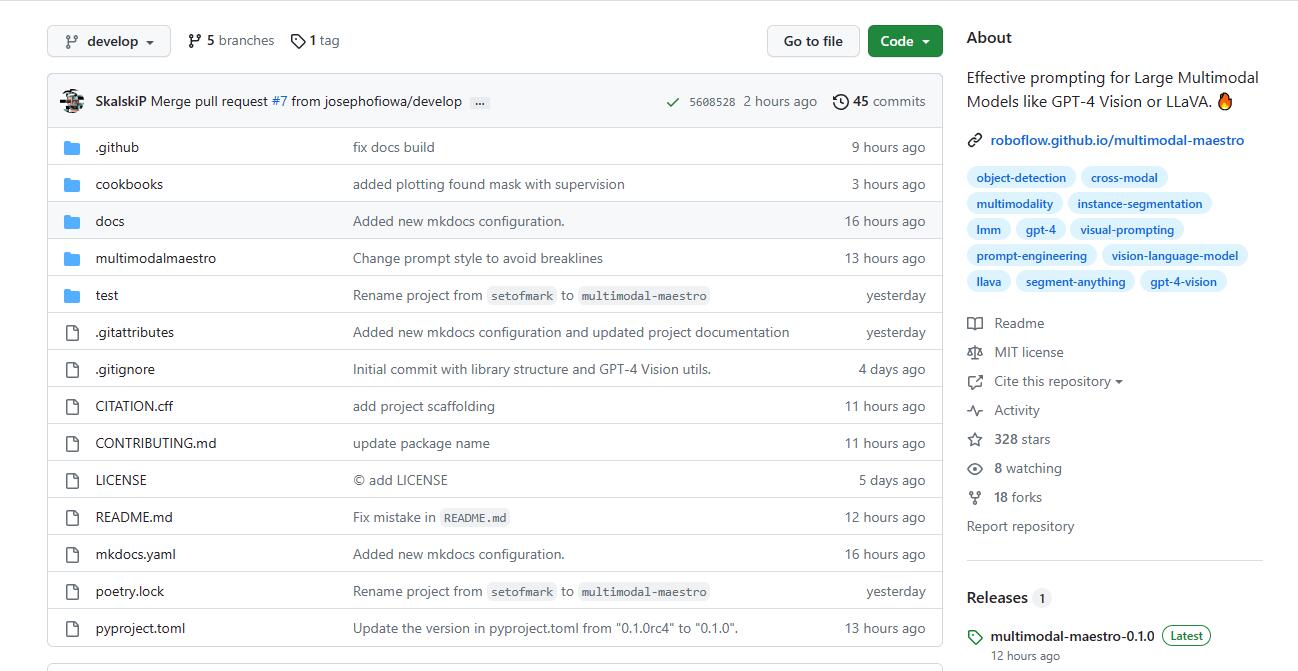Click the commit history clock icon

coord(840,102)
